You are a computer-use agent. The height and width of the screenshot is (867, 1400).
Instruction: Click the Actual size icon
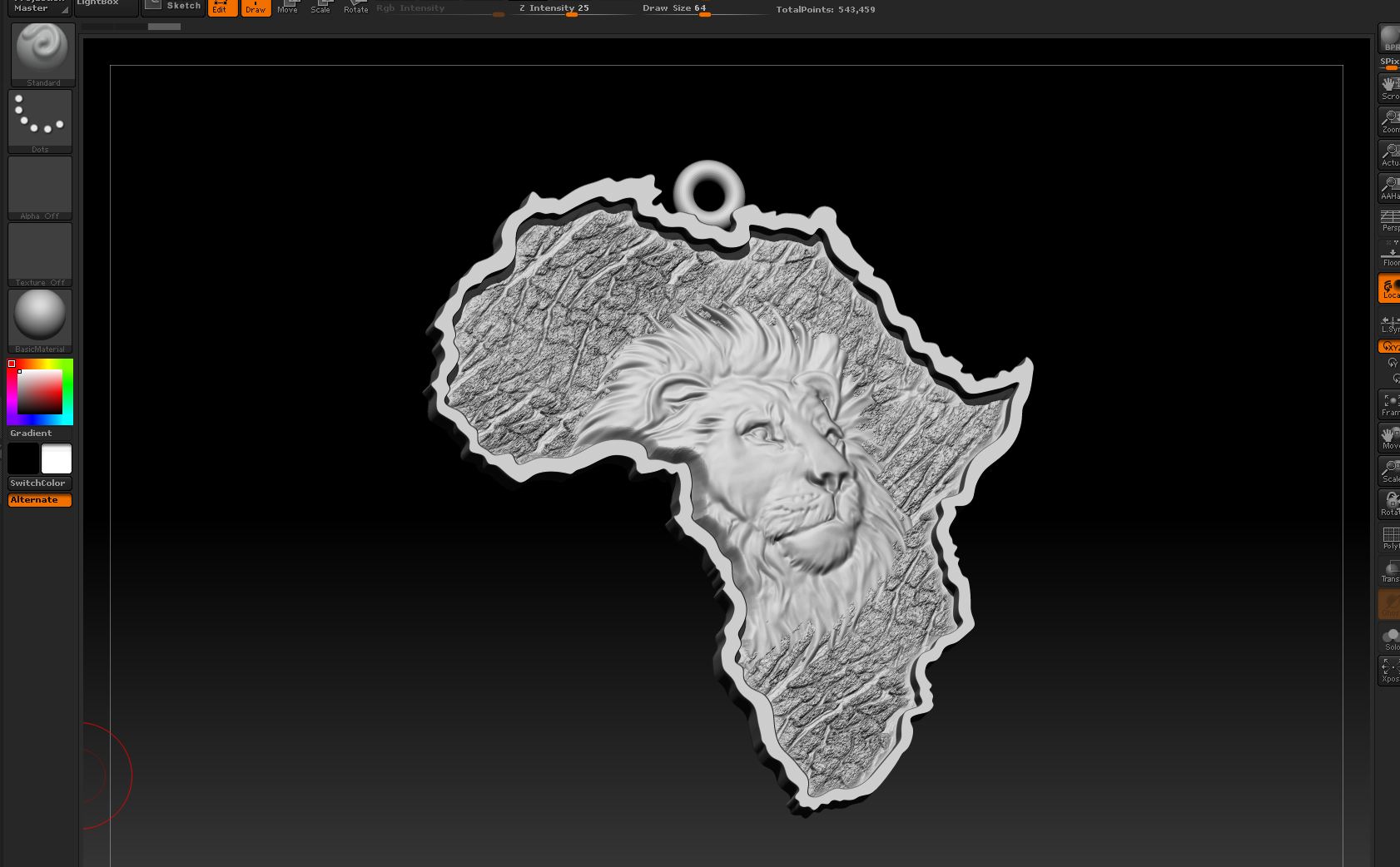pos(1390,154)
